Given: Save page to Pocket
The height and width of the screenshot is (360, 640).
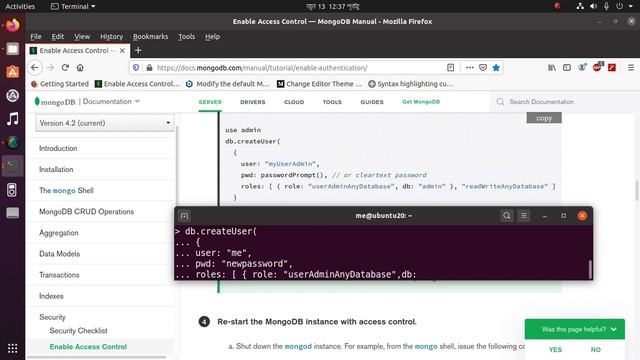Looking at the screenshot, I should click(x=483, y=68).
